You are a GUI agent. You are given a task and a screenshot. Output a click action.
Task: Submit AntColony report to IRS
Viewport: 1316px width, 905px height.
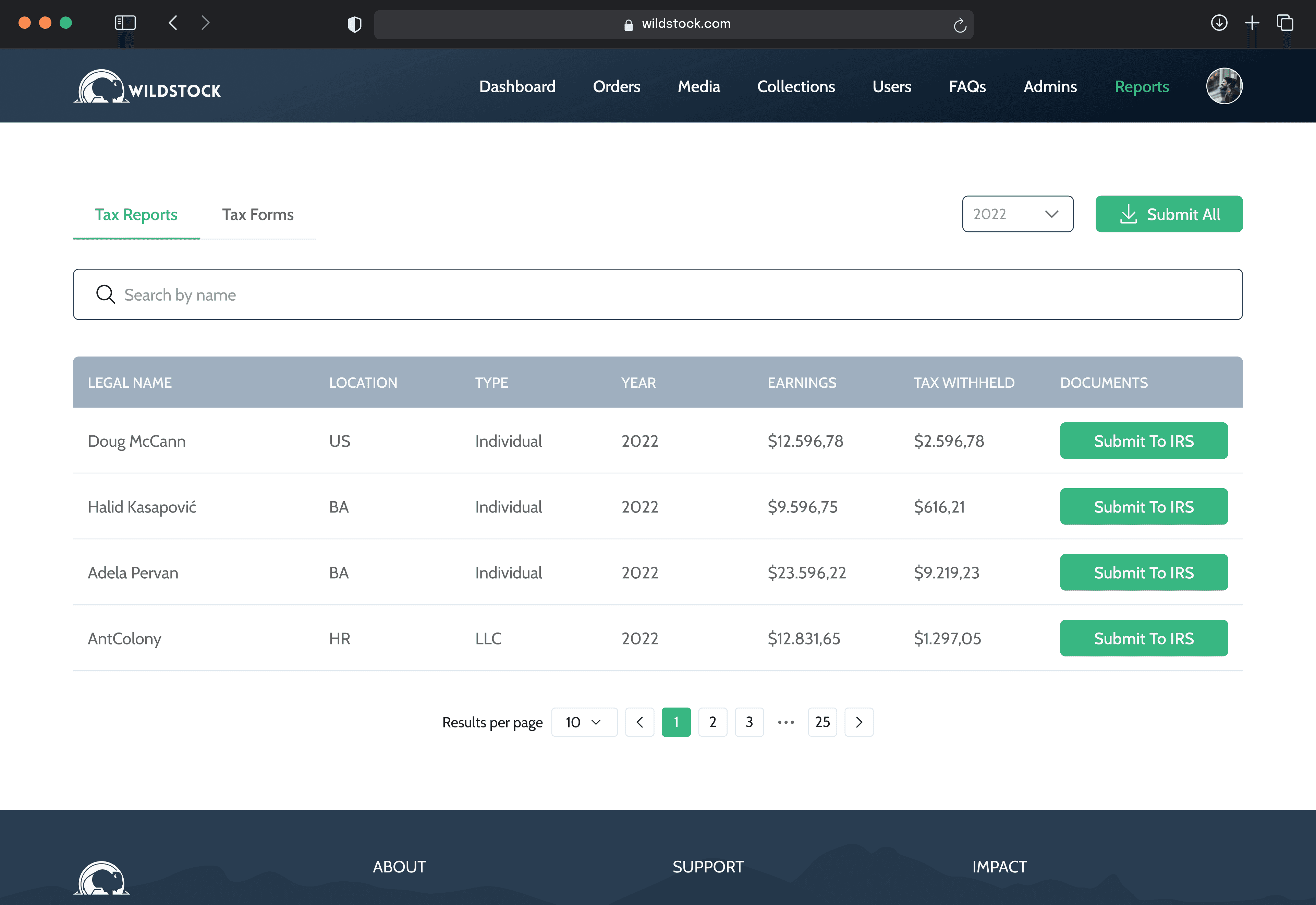click(x=1143, y=638)
